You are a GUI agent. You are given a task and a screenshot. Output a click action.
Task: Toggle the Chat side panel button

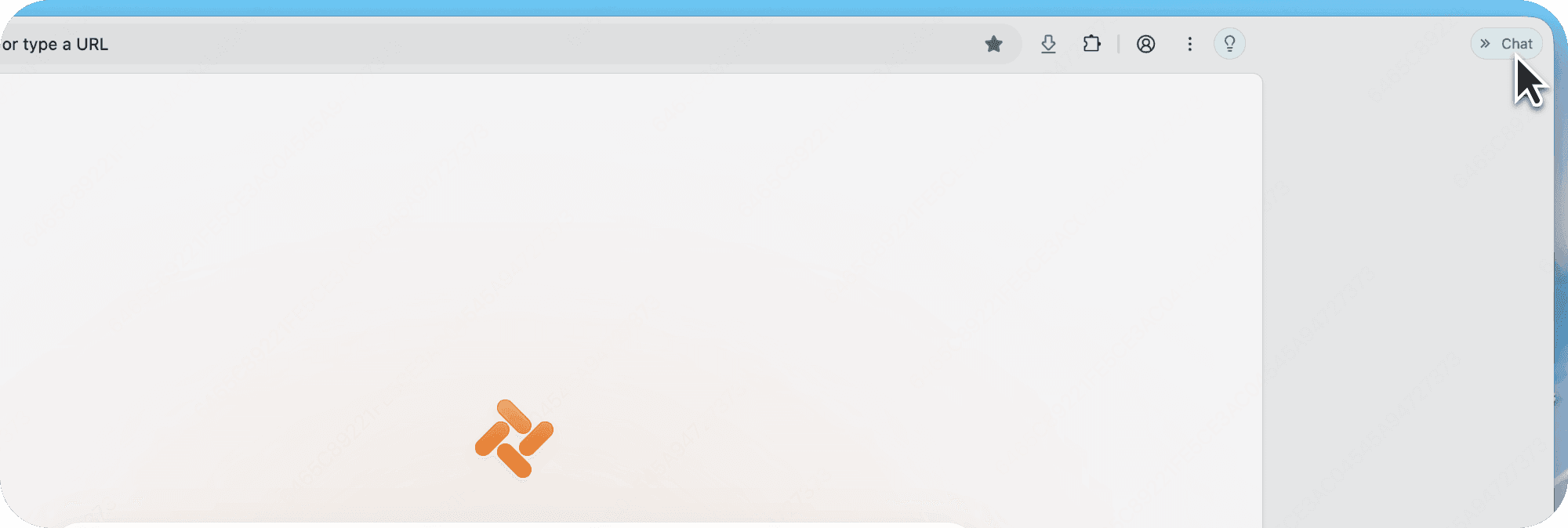pos(1506,44)
